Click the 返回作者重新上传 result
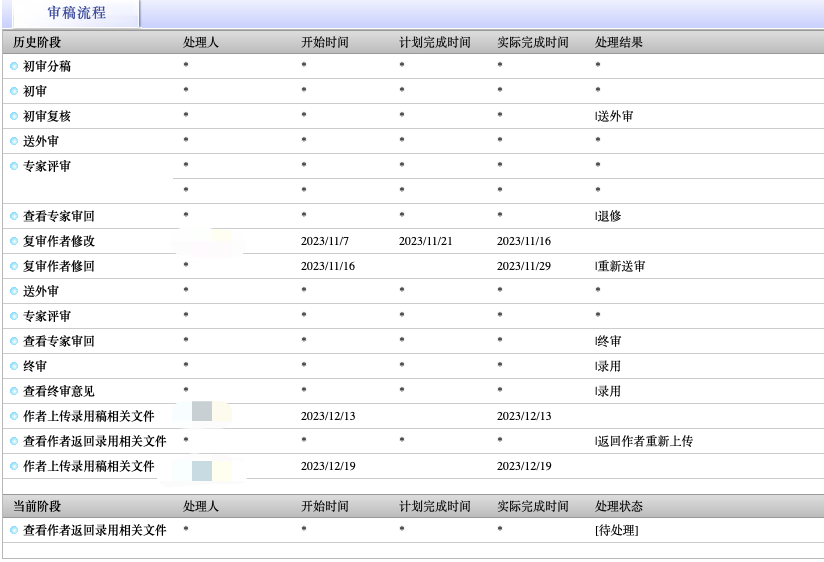The image size is (824, 562). 644,441
